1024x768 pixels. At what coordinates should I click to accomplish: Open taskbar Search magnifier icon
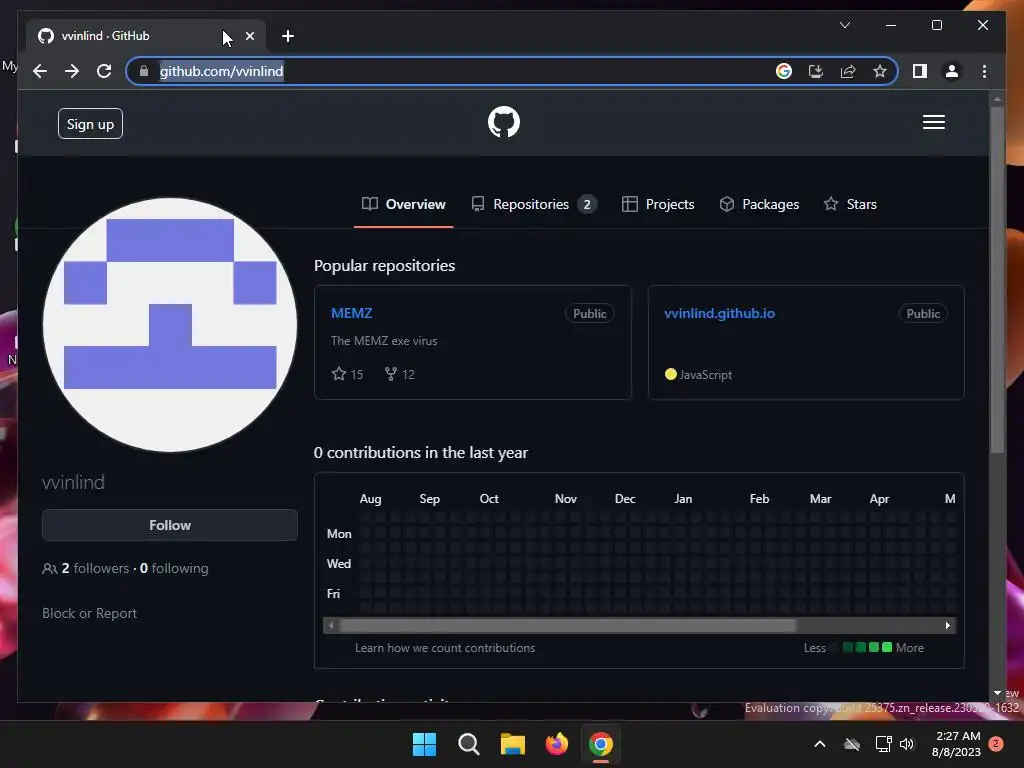[468, 744]
